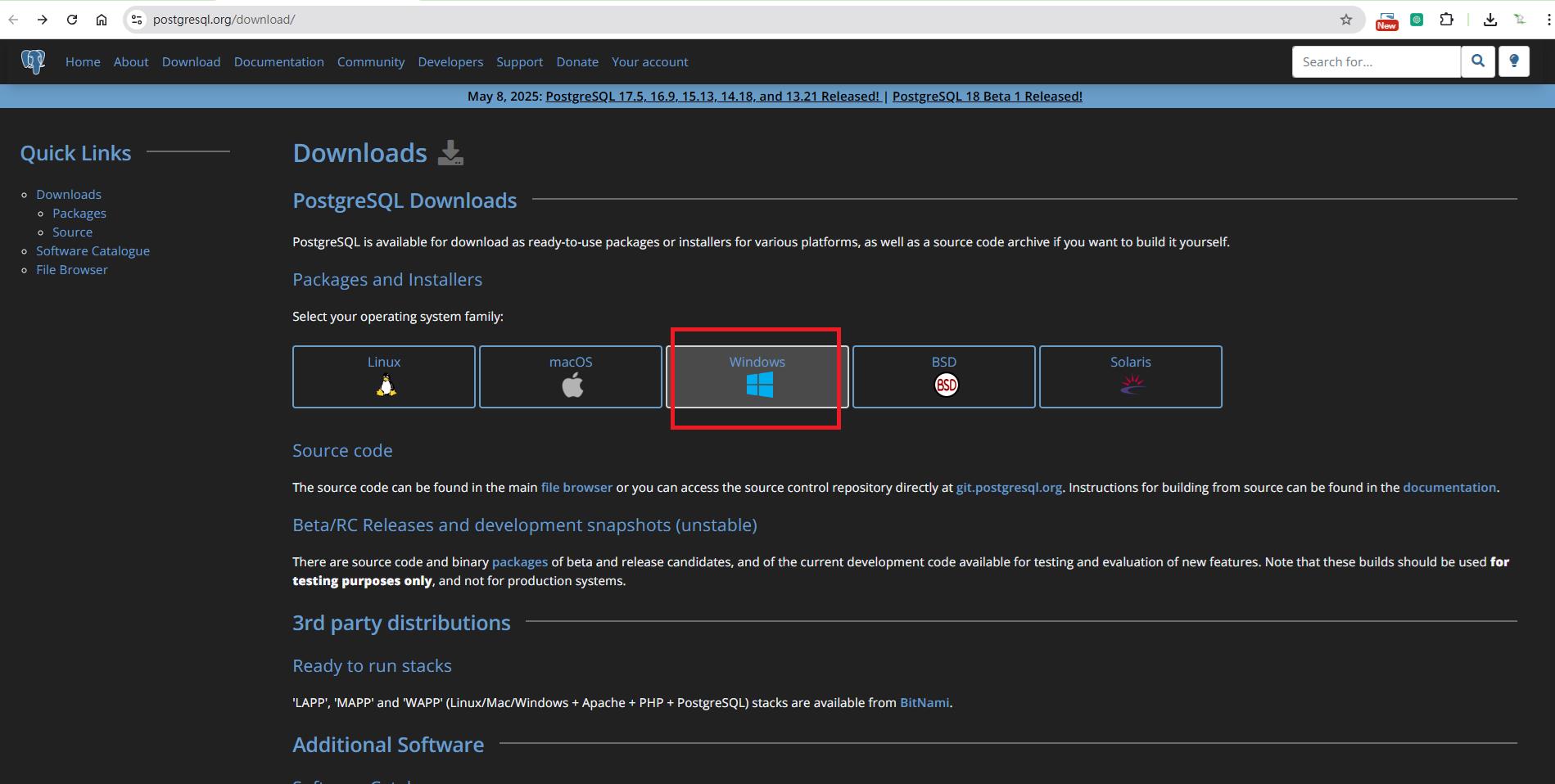Screen dimensions: 1555x784
Task: Open Source in Quick Links
Action: [72, 232]
